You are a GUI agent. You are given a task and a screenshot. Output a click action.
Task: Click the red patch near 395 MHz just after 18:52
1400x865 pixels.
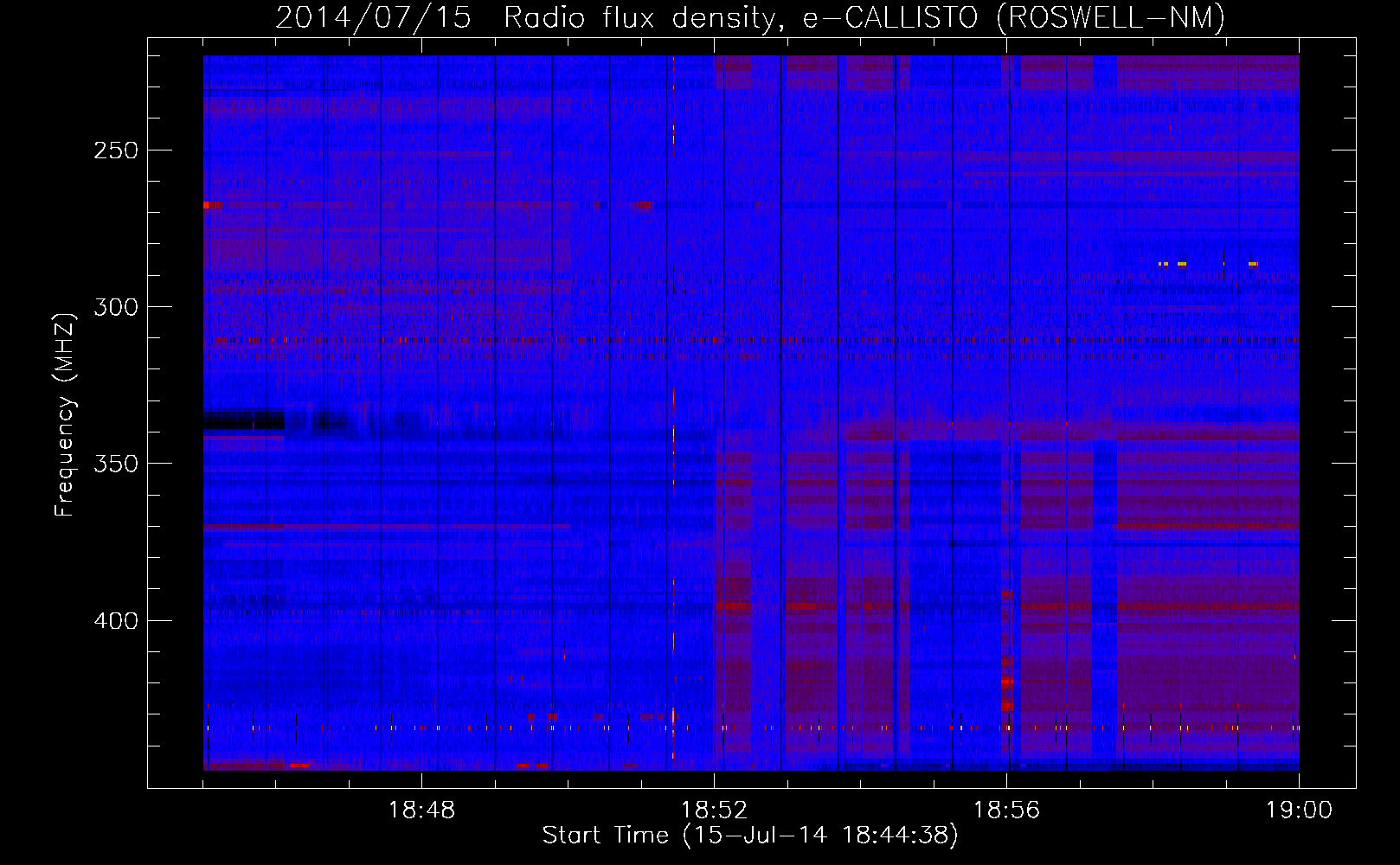click(734, 606)
